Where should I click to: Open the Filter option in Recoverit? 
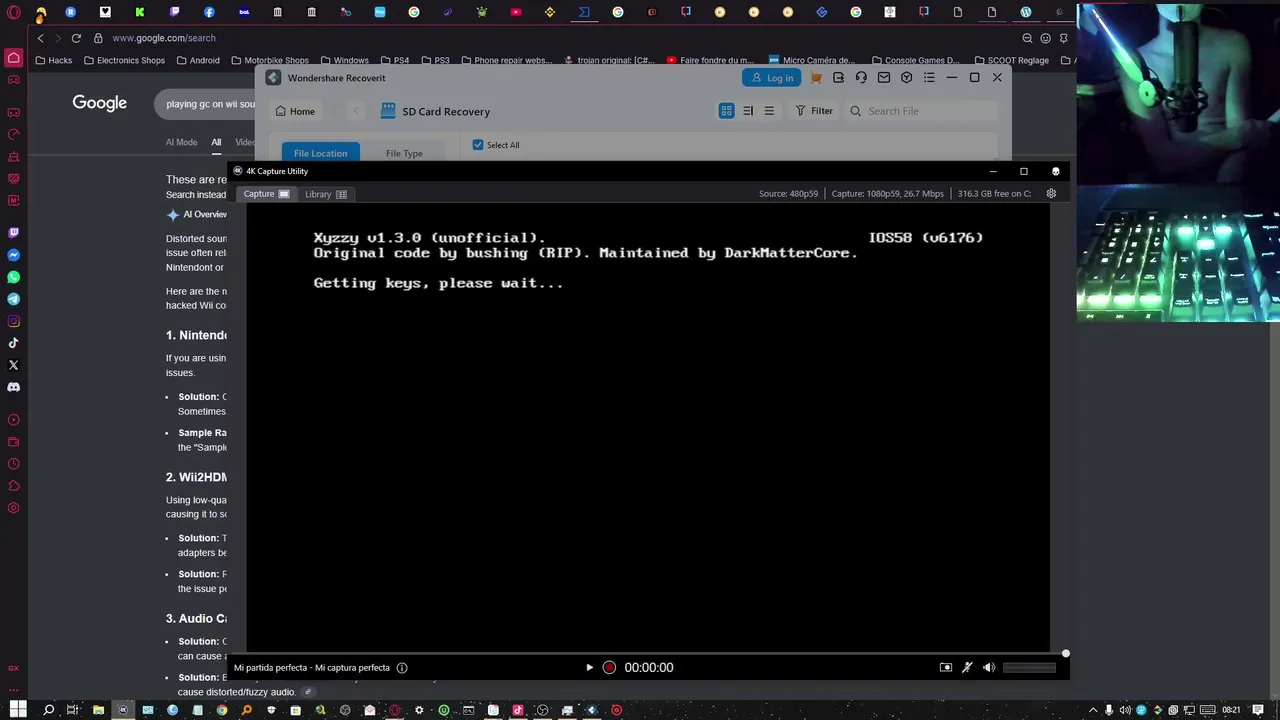point(814,111)
